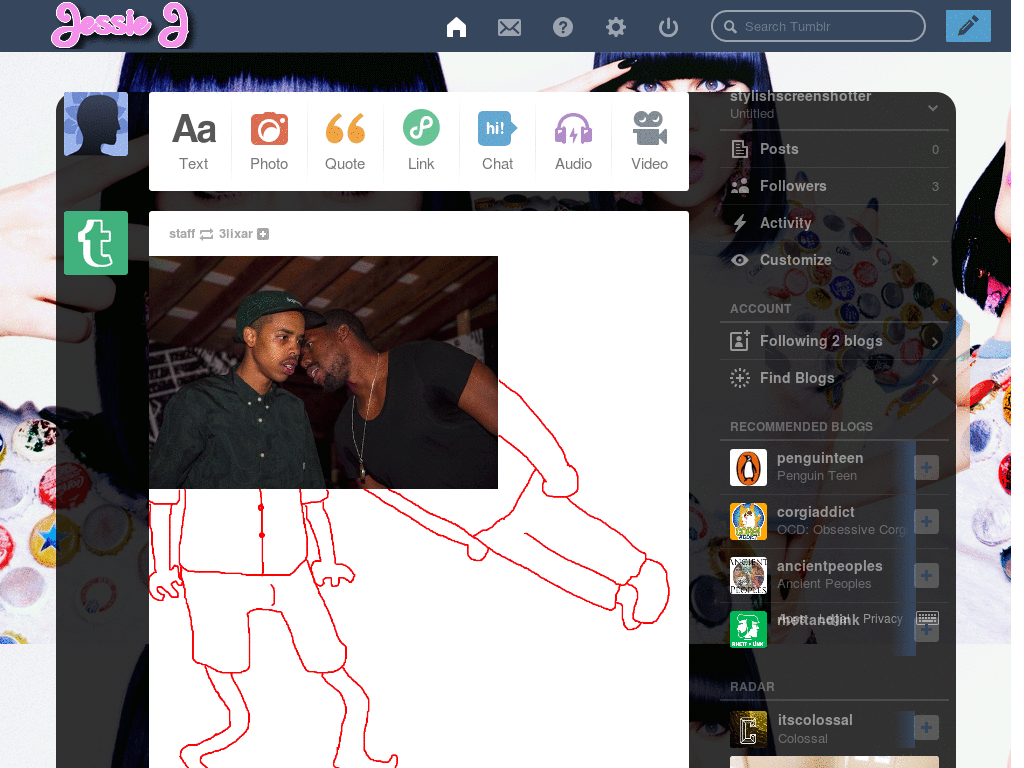
Task: Follow itscolossal with plus button
Action: tap(926, 728)
